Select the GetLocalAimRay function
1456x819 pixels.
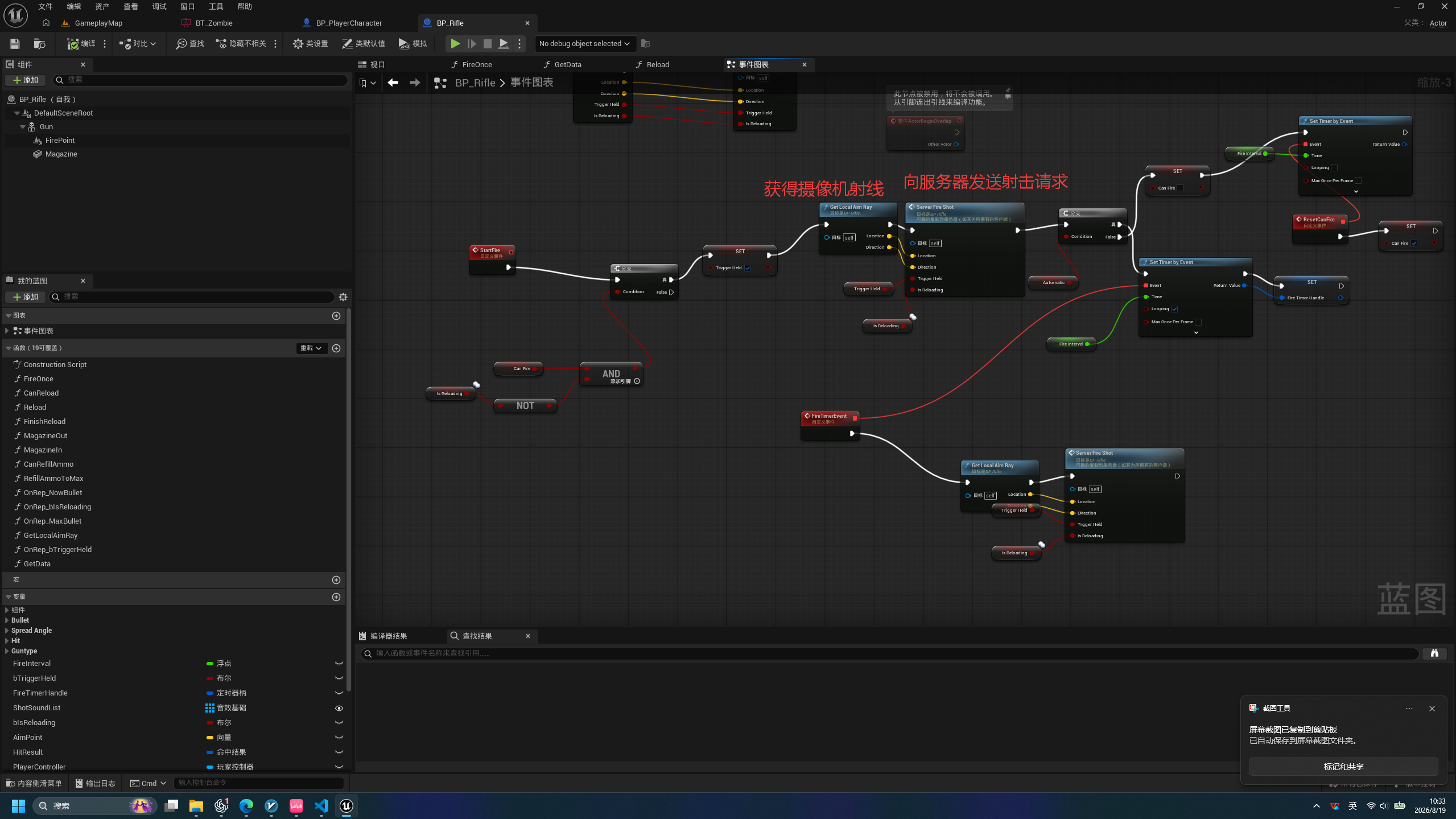tap(51, 536)
